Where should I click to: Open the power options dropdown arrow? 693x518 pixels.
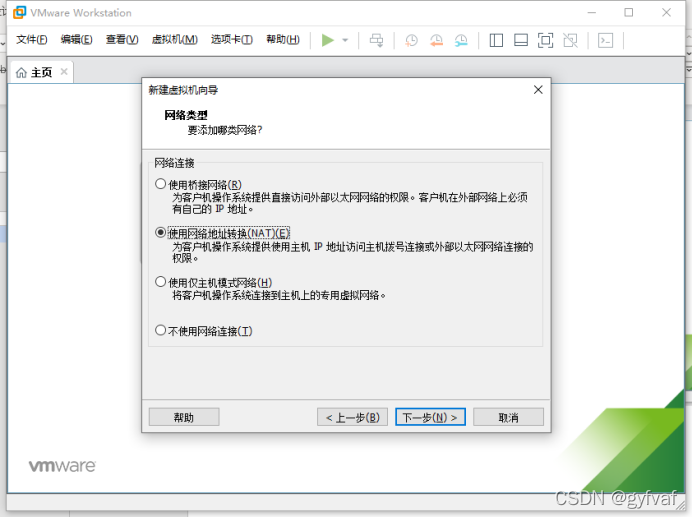(345, 40)
